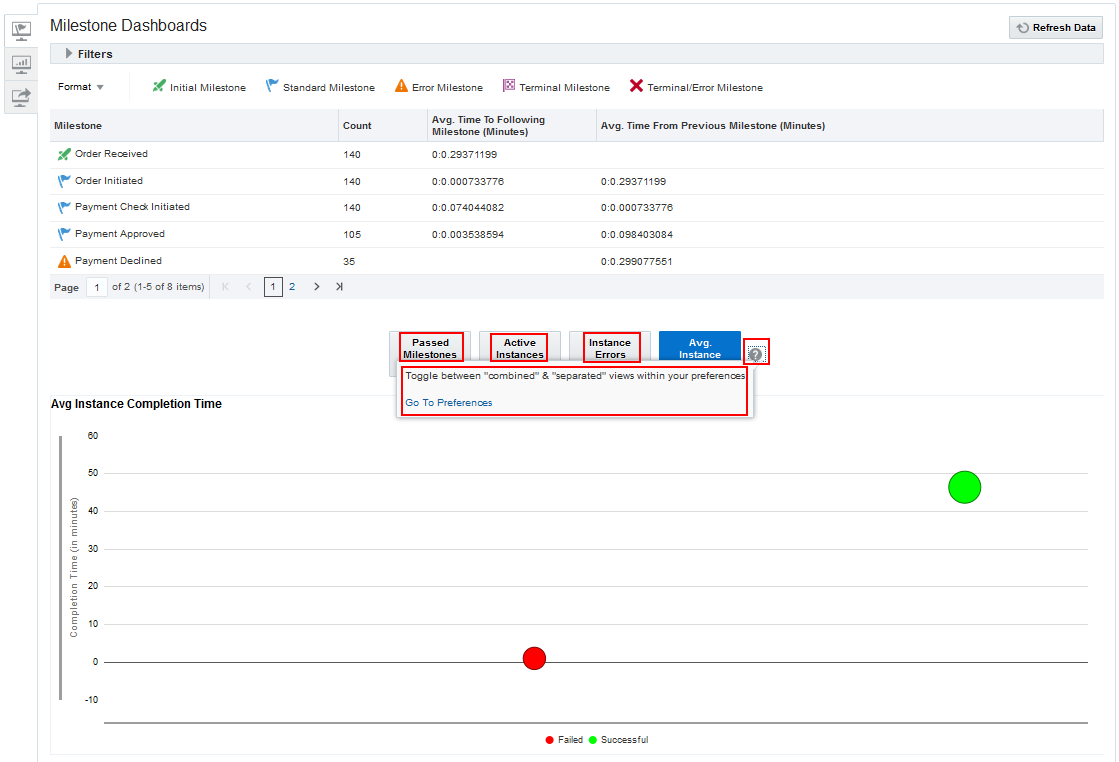Jump to last page arrow
This screenshot has height=762, width=1119.
tap(339, 287)
